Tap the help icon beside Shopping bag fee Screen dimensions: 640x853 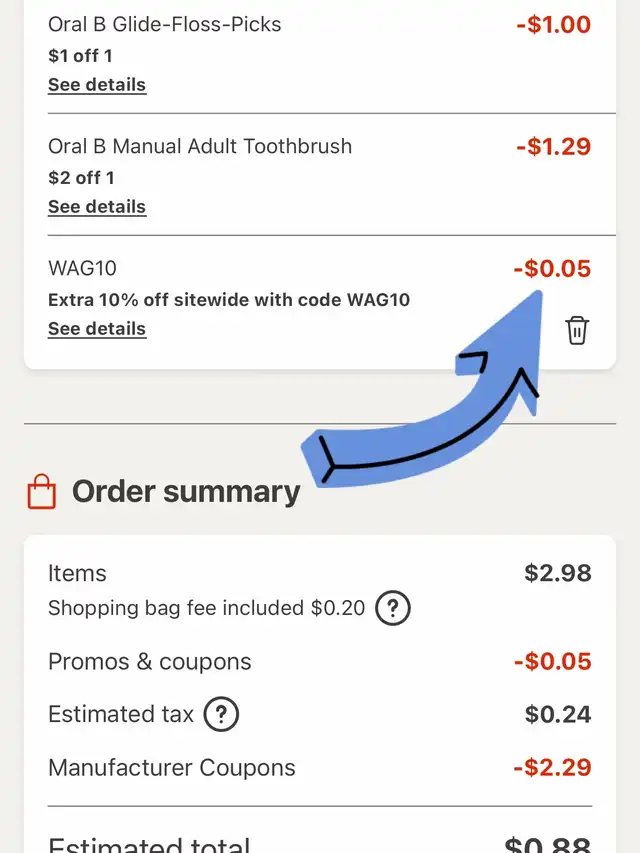[393, 608]
